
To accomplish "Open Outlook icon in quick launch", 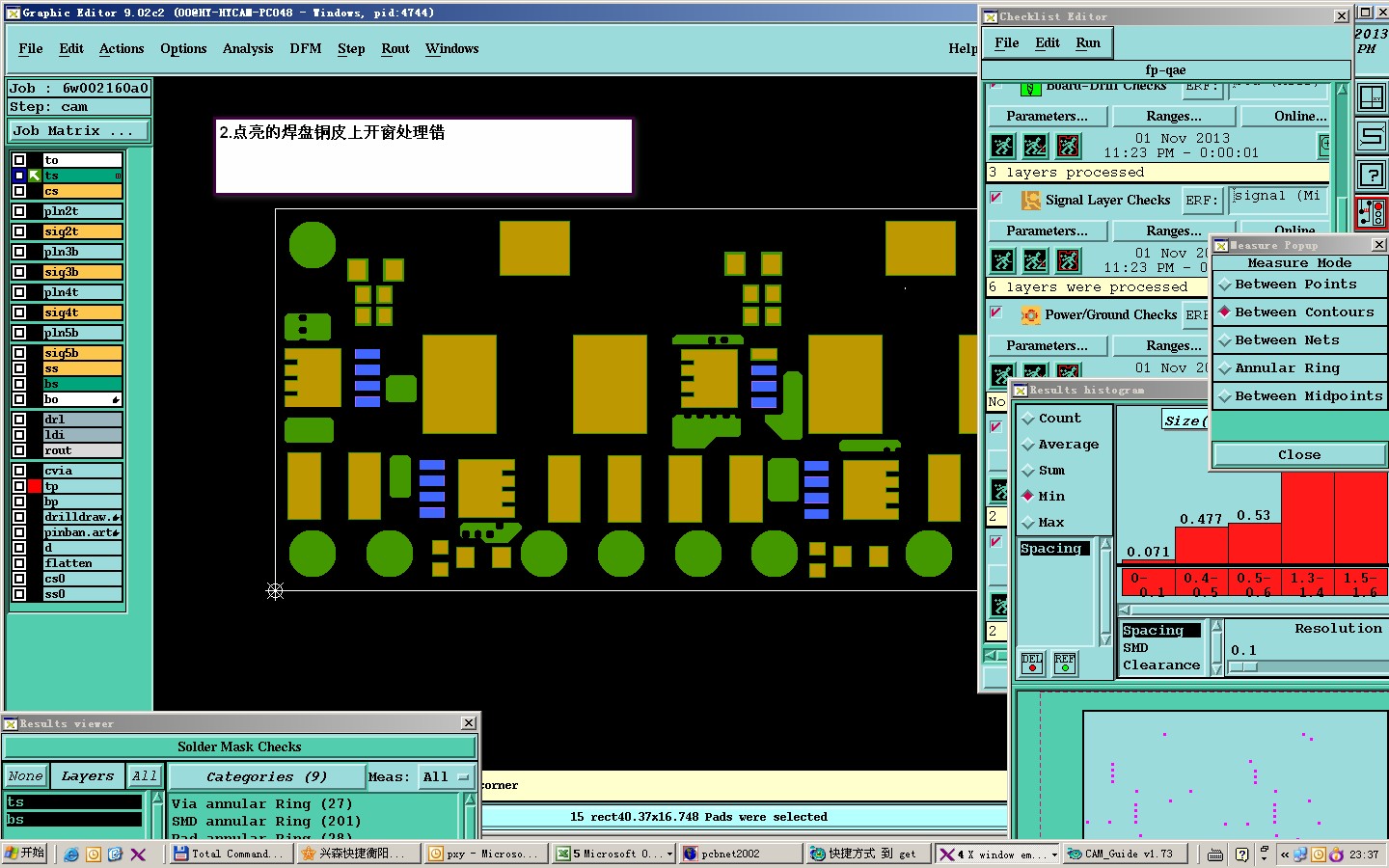I will (116, 854).
